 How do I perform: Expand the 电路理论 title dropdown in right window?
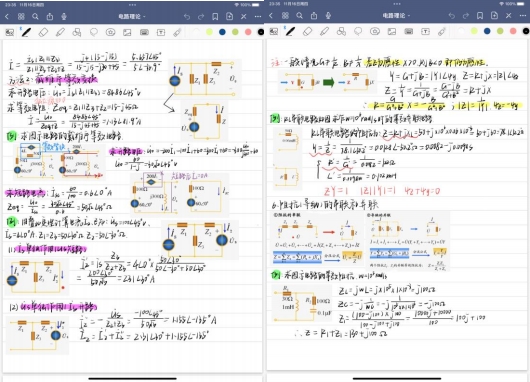(396, 16)
